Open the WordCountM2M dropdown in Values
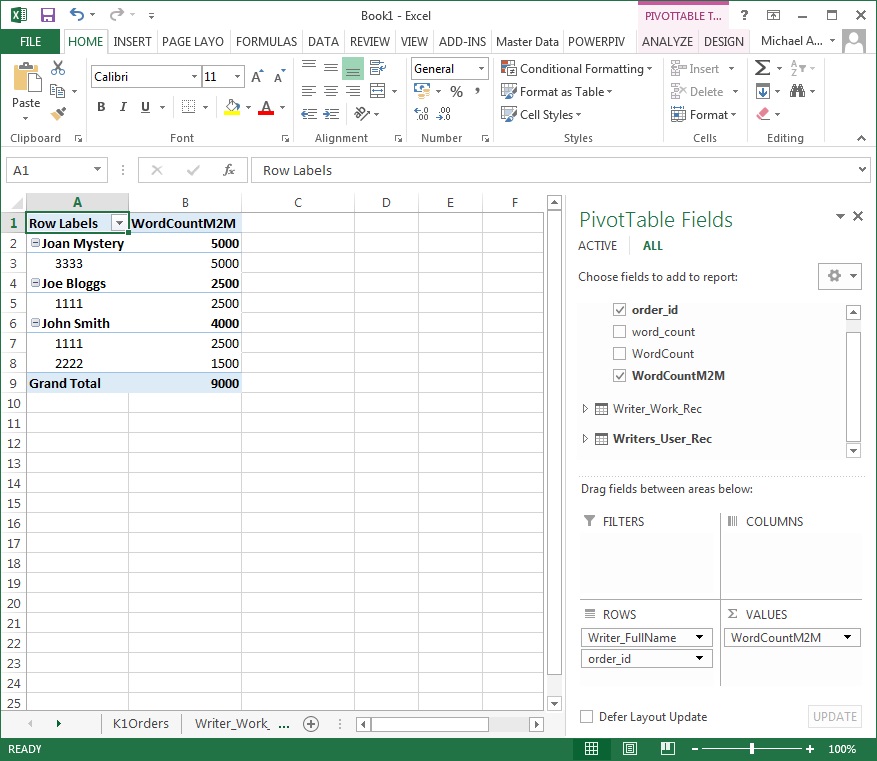The height and width of the screenshot is (761, 877). pyautogui.click(x=847, y=637)
